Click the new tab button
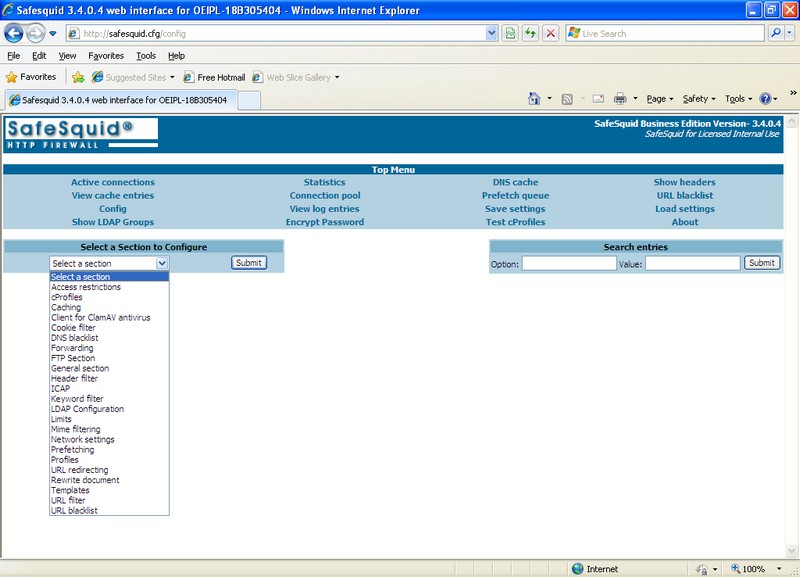This screenshot has width=800, height=577. click(249, 101)
